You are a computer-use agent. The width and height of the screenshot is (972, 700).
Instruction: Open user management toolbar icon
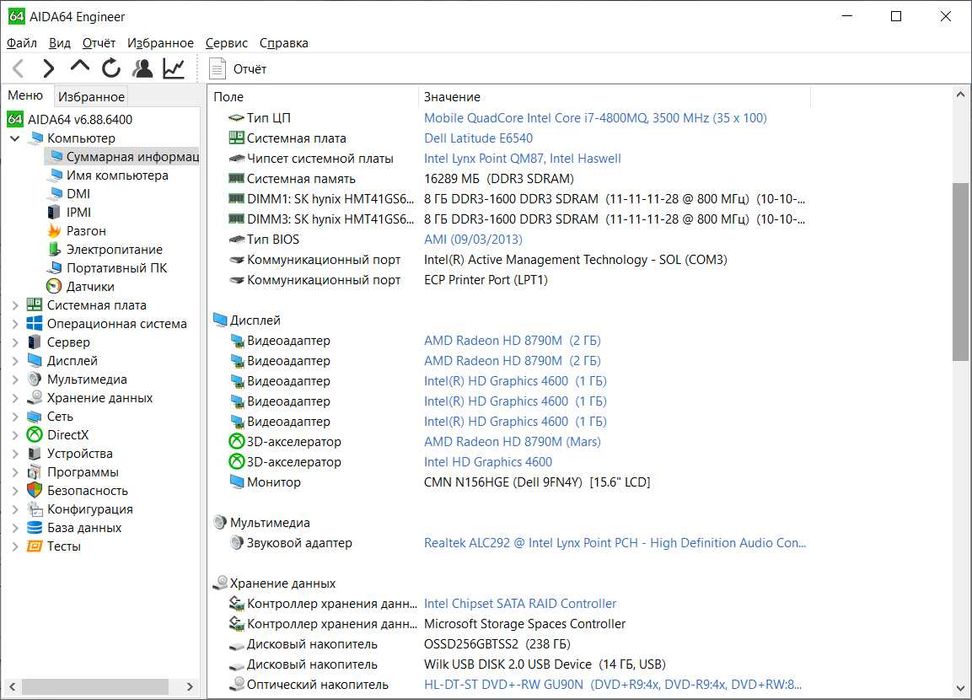pos(143,68)
